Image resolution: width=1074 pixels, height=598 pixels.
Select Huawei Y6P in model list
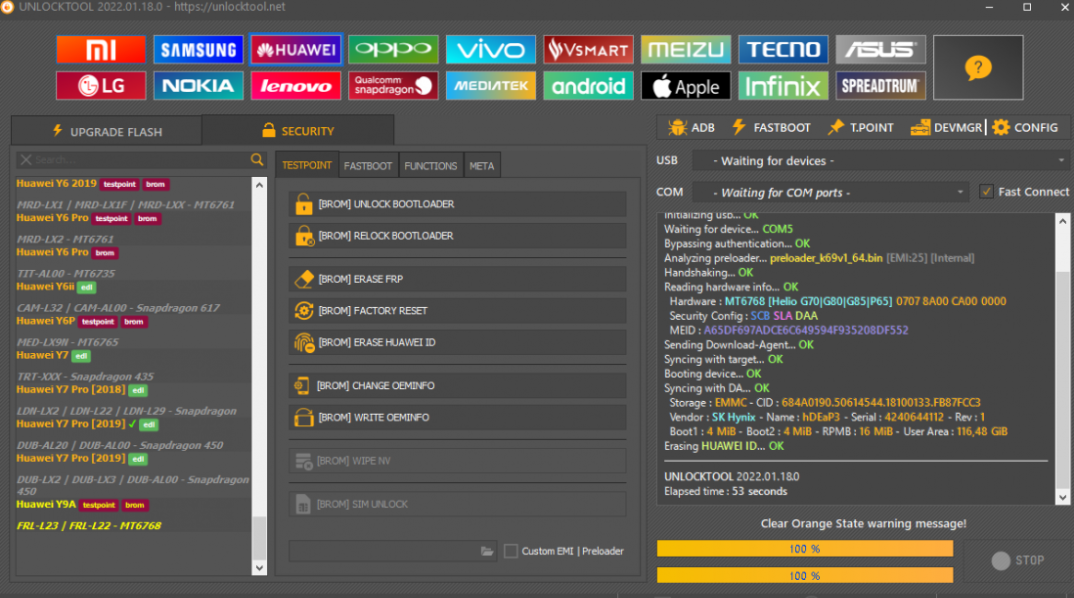(46, 321)
